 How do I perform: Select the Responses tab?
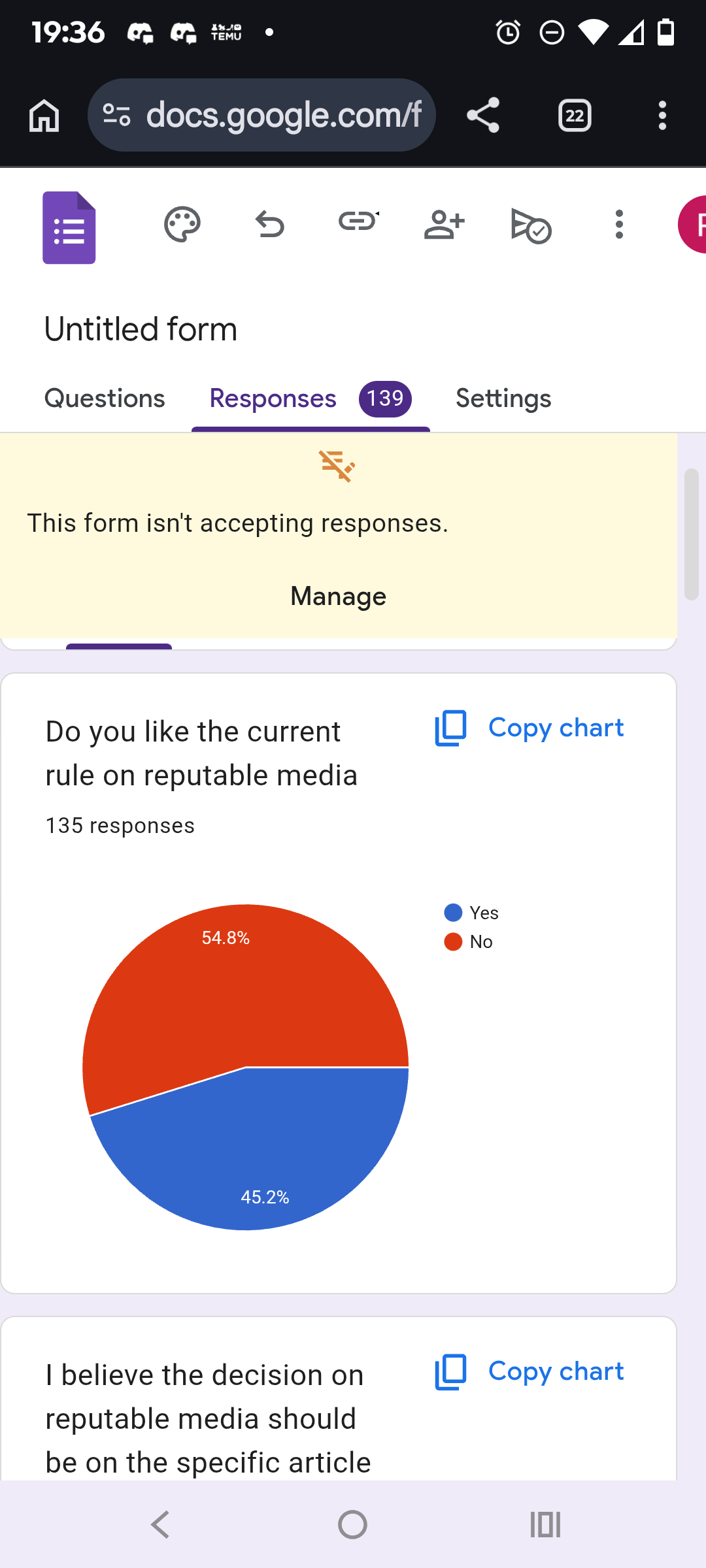tap(273, 399)
